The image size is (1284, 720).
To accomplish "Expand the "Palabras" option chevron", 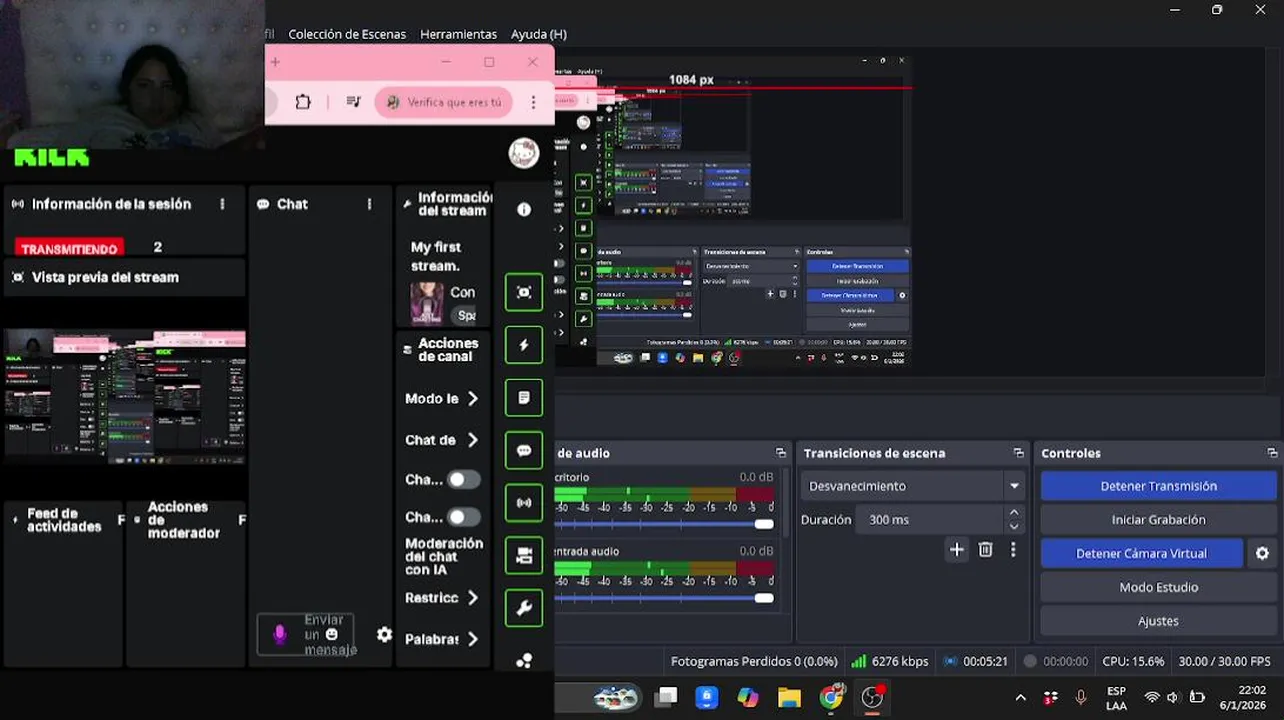I will coord(473,639).
